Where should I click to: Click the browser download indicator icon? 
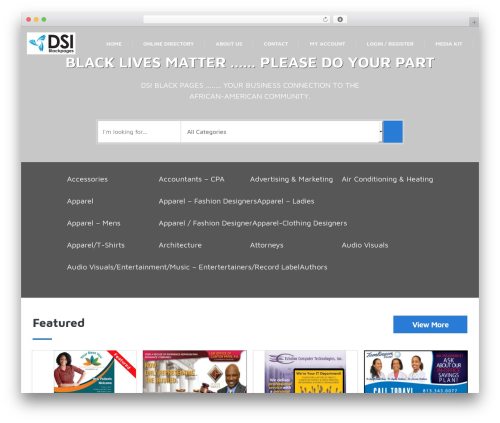340,20
